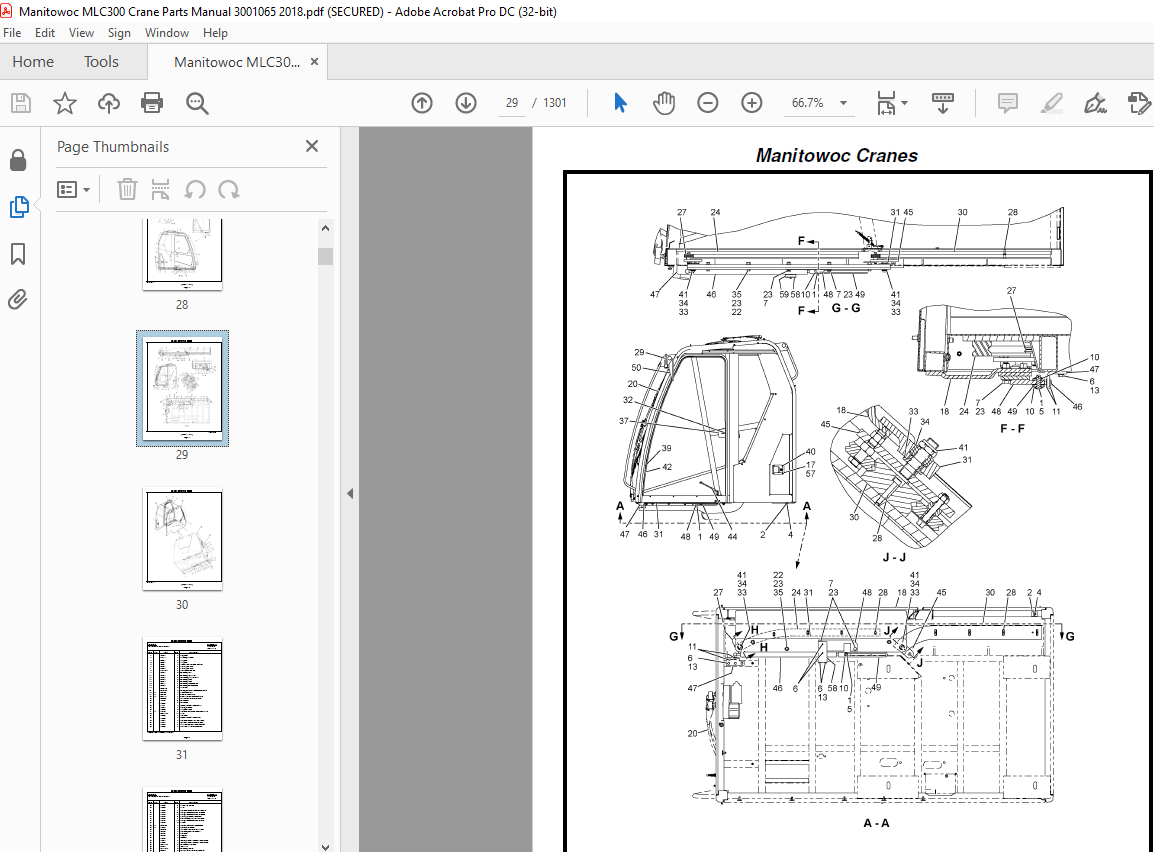Screen dimensions: 1154x852
Task: Click the A - A section label
Action: point(876,823)
